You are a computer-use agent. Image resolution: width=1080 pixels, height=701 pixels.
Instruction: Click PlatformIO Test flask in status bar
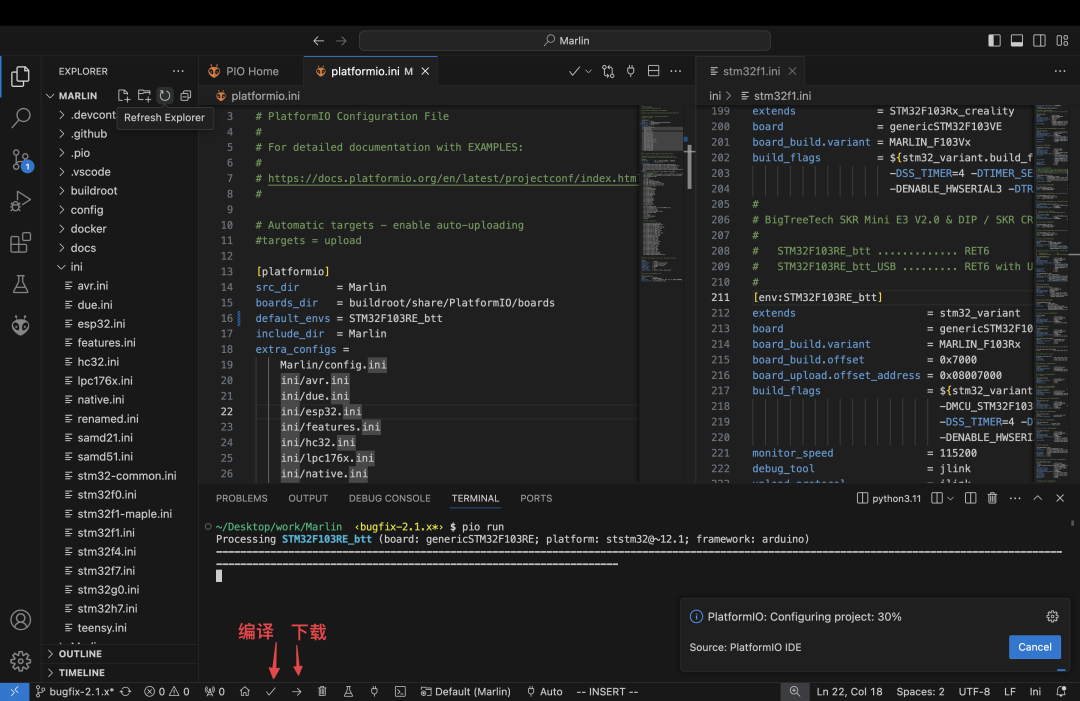click(349, 691)
